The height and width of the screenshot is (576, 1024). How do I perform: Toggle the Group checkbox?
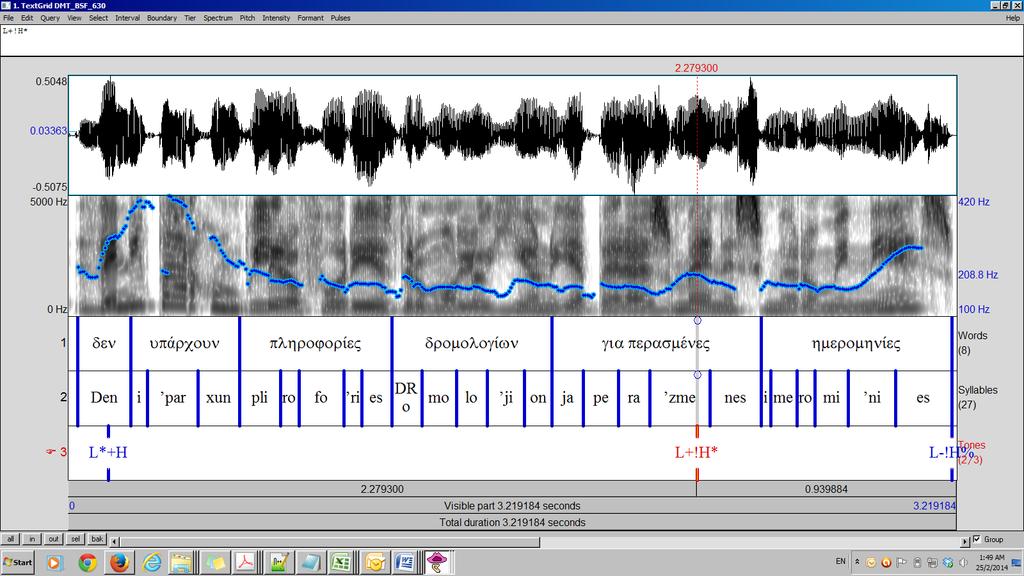click(x=977, y=539)
